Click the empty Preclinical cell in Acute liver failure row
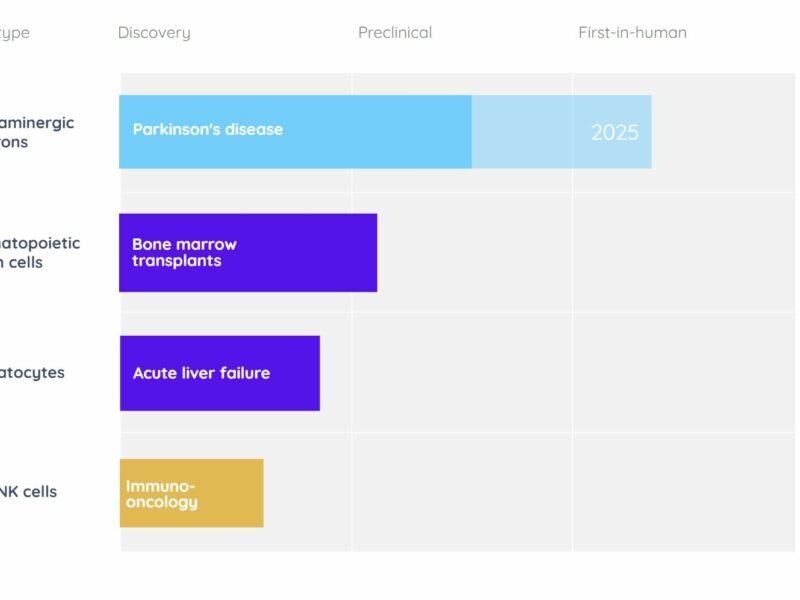 pos(462,372)
